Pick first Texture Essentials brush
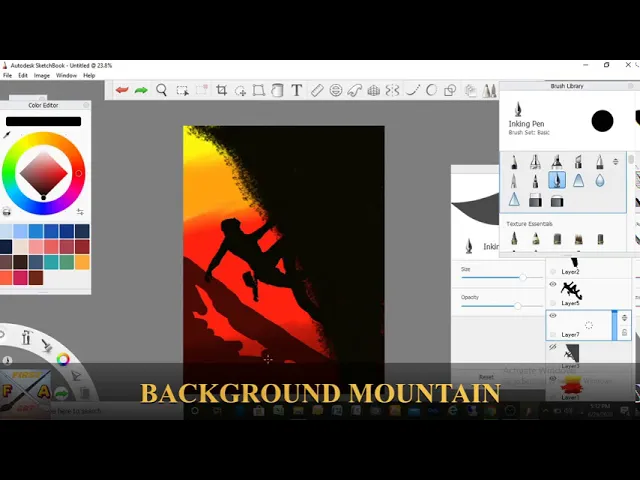640x480 pixels. point(514,238)
